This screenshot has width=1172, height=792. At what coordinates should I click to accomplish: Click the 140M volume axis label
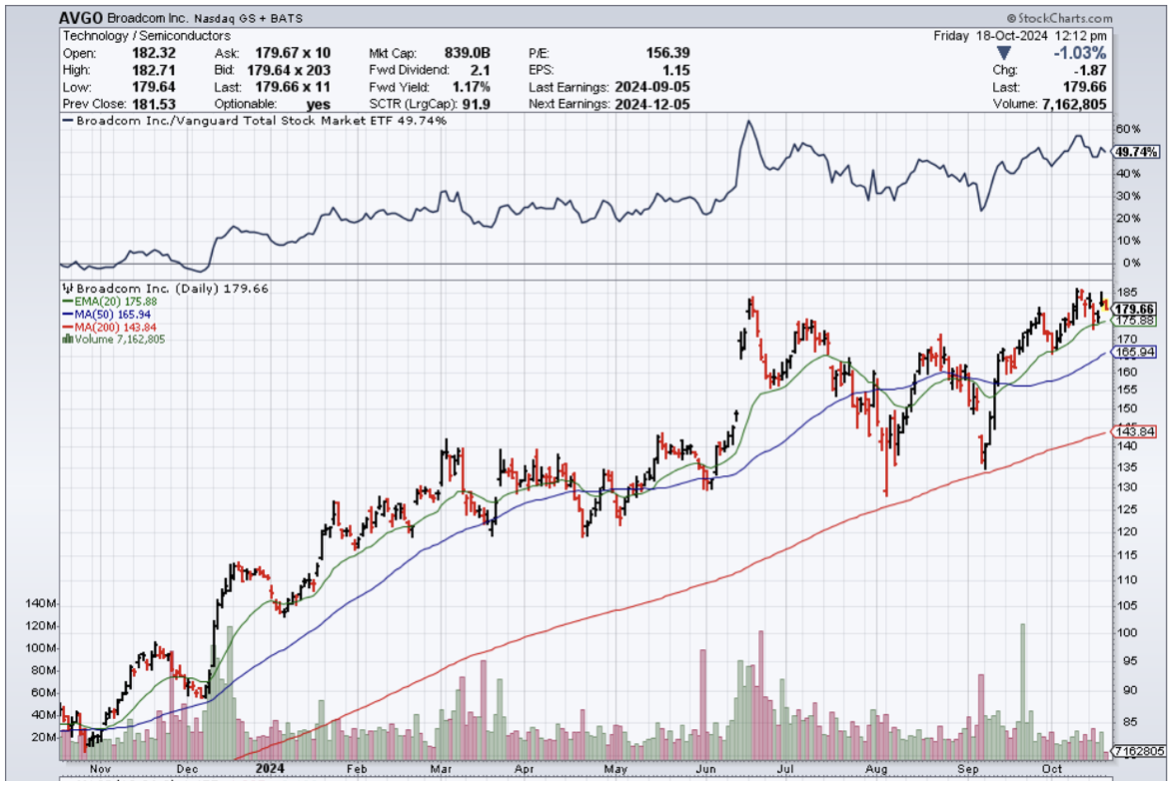[x=41, y=603]
